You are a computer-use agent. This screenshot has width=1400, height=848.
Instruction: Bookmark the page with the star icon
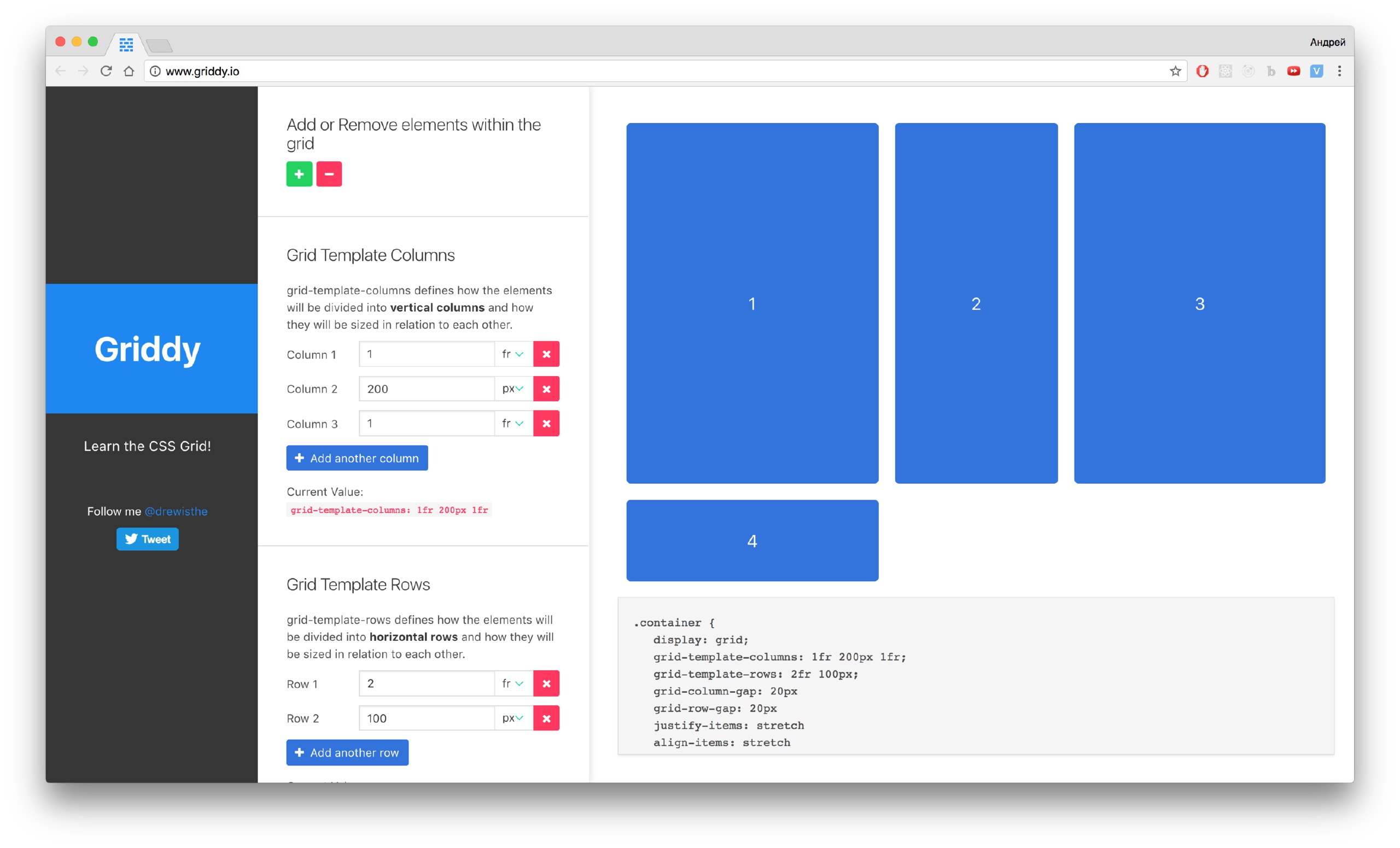tap(1175, 71)
